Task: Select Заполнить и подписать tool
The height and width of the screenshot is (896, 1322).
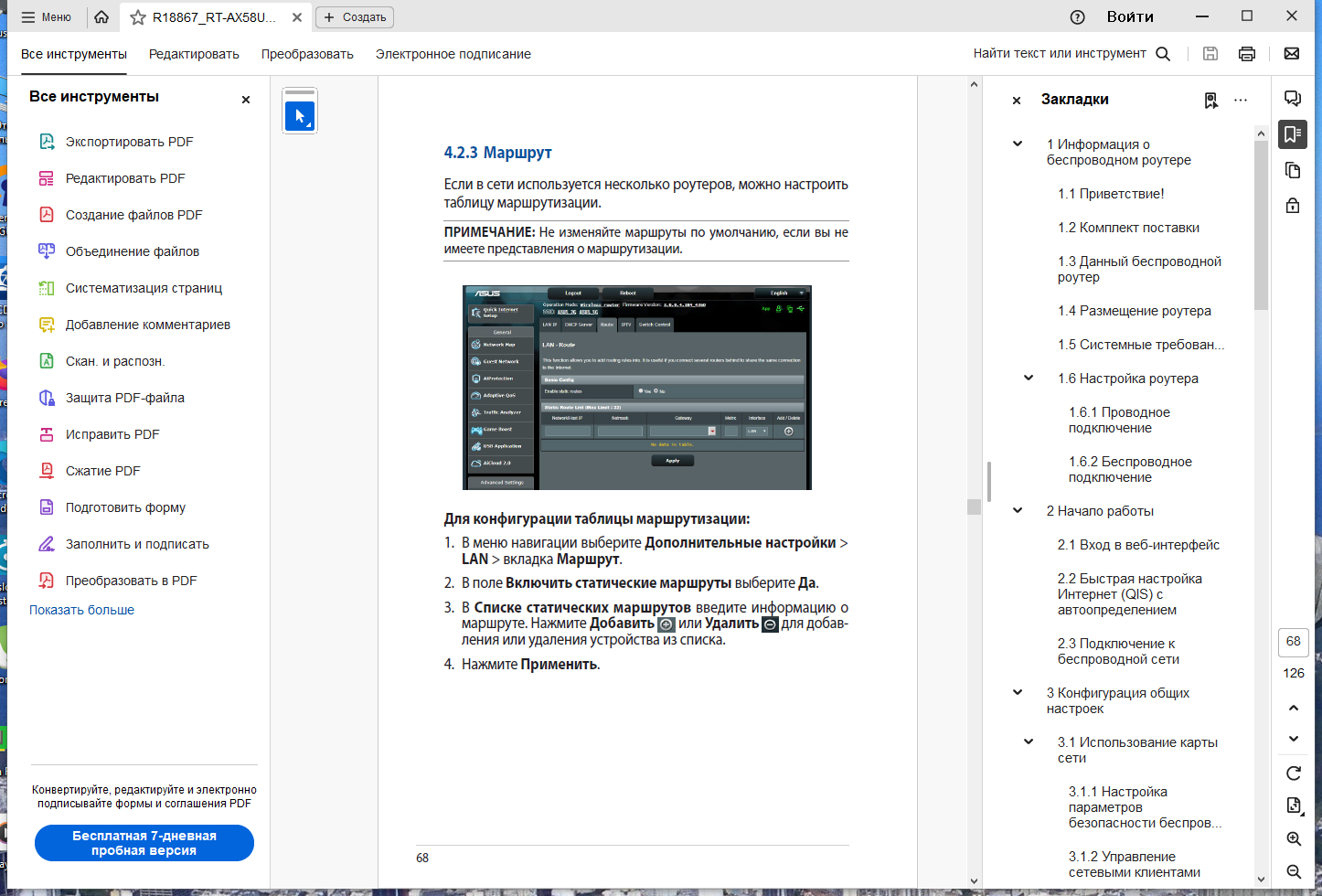Action: [x=137, y=544]
